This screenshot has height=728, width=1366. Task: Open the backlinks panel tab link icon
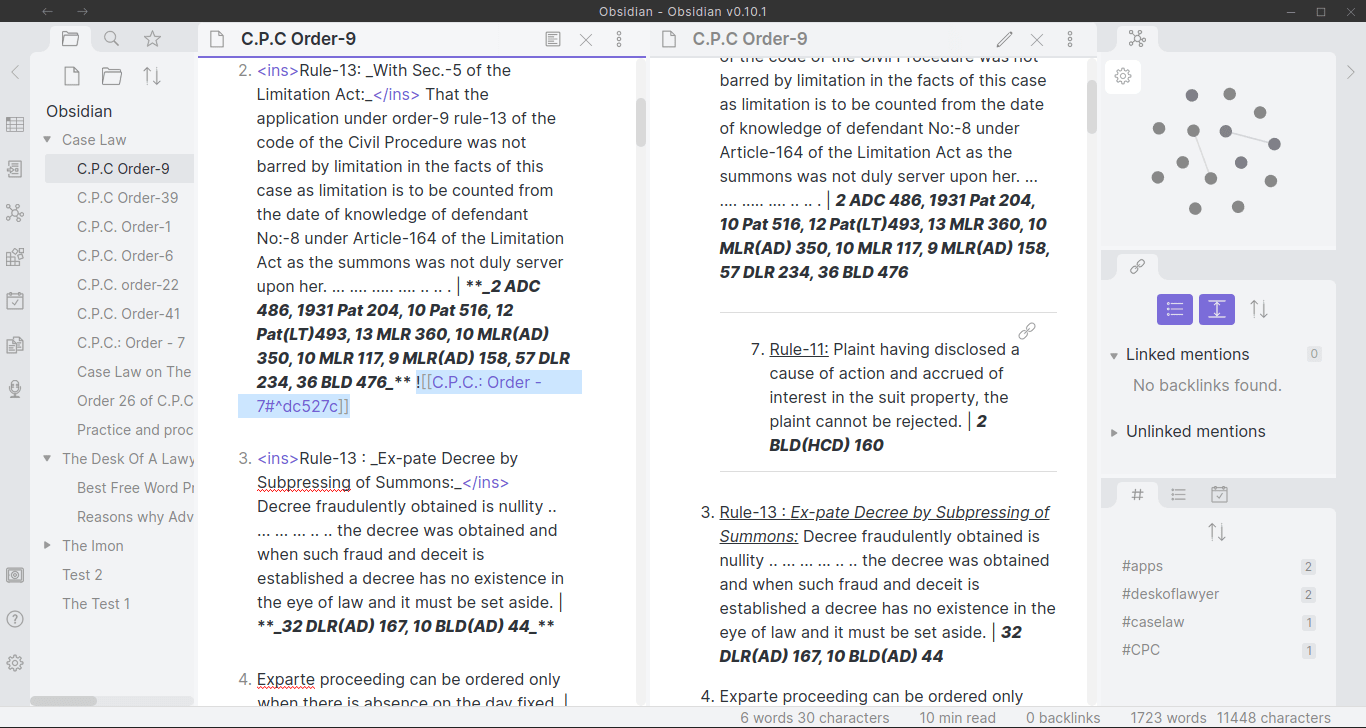[x=1137, y=267]
